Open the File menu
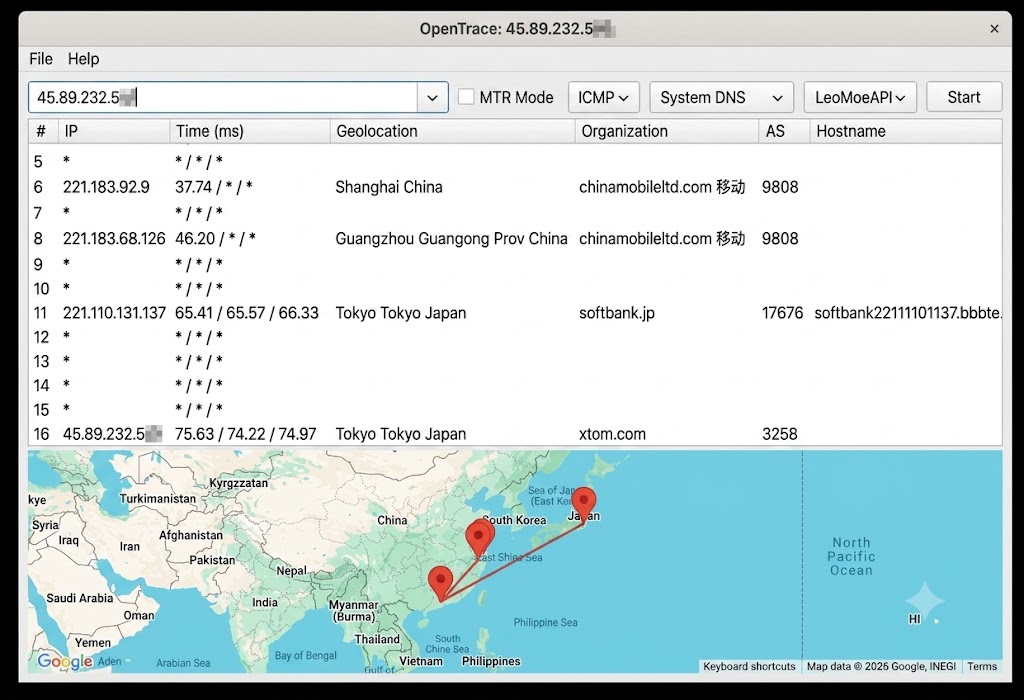 40,59
